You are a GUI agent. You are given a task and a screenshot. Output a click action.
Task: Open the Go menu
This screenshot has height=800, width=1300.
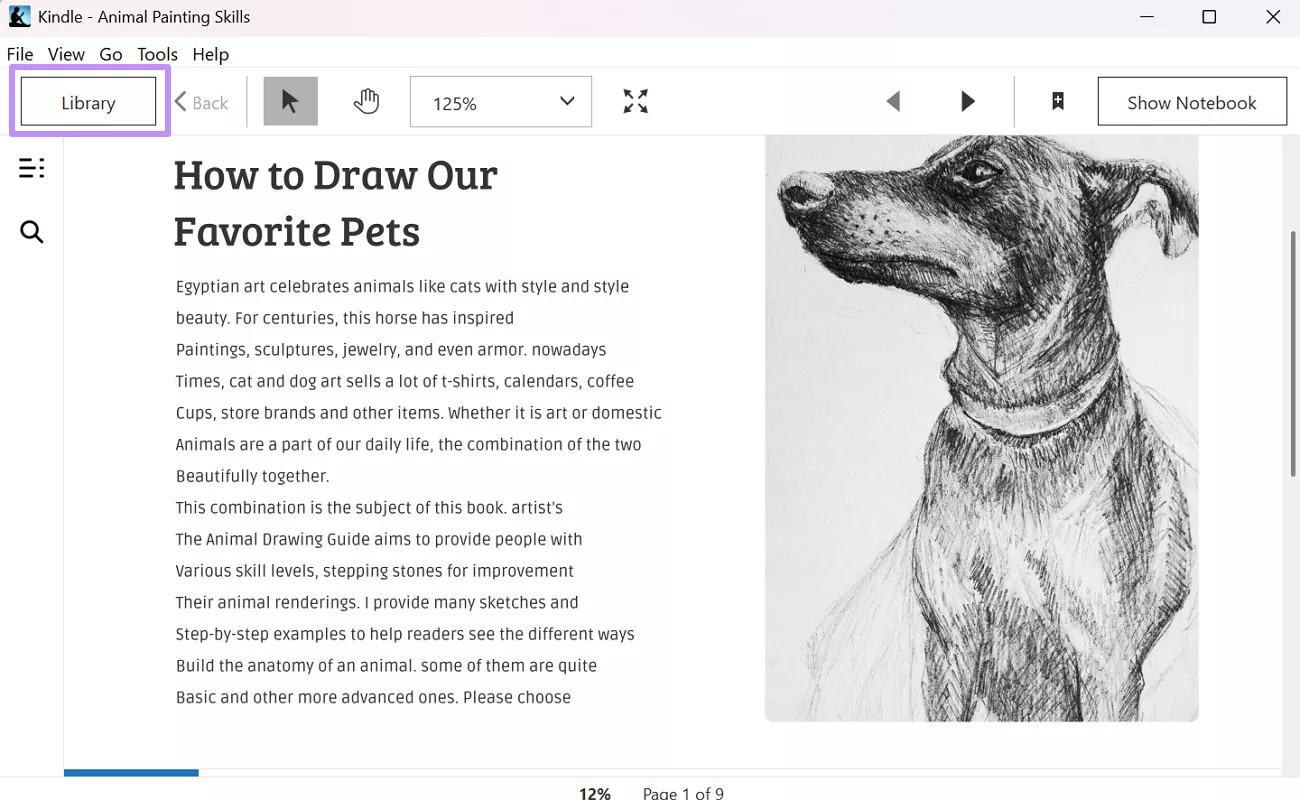pyautogui.click(x=111, y=54)
